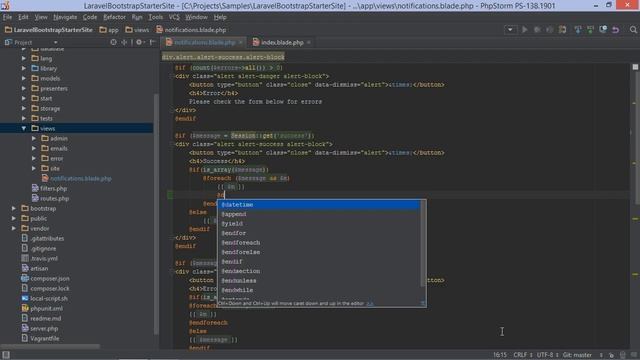
Task: Click PhpStorm application icon in title bar
Action: (5, 5)
